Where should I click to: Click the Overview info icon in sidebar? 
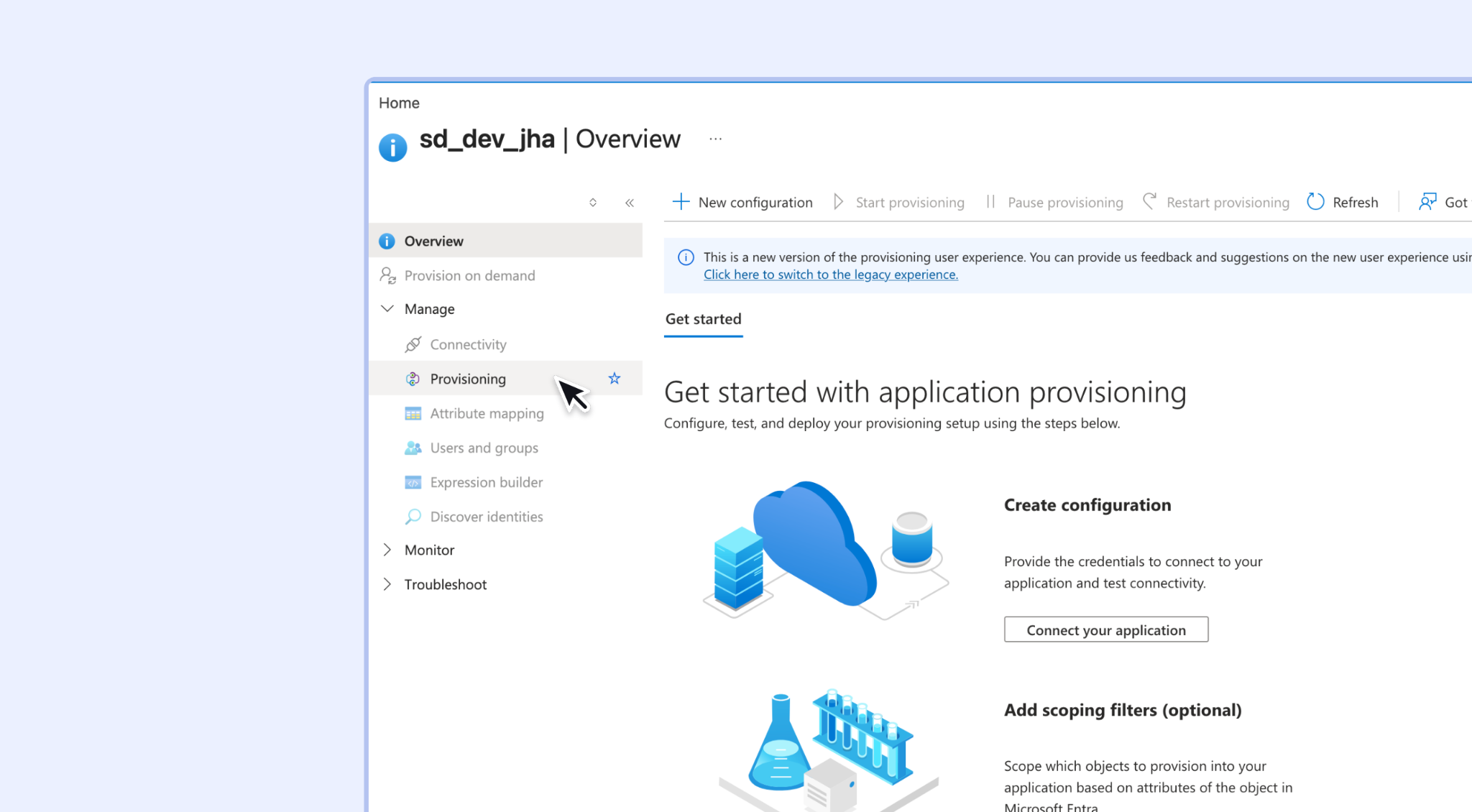[x=387, y=241]
